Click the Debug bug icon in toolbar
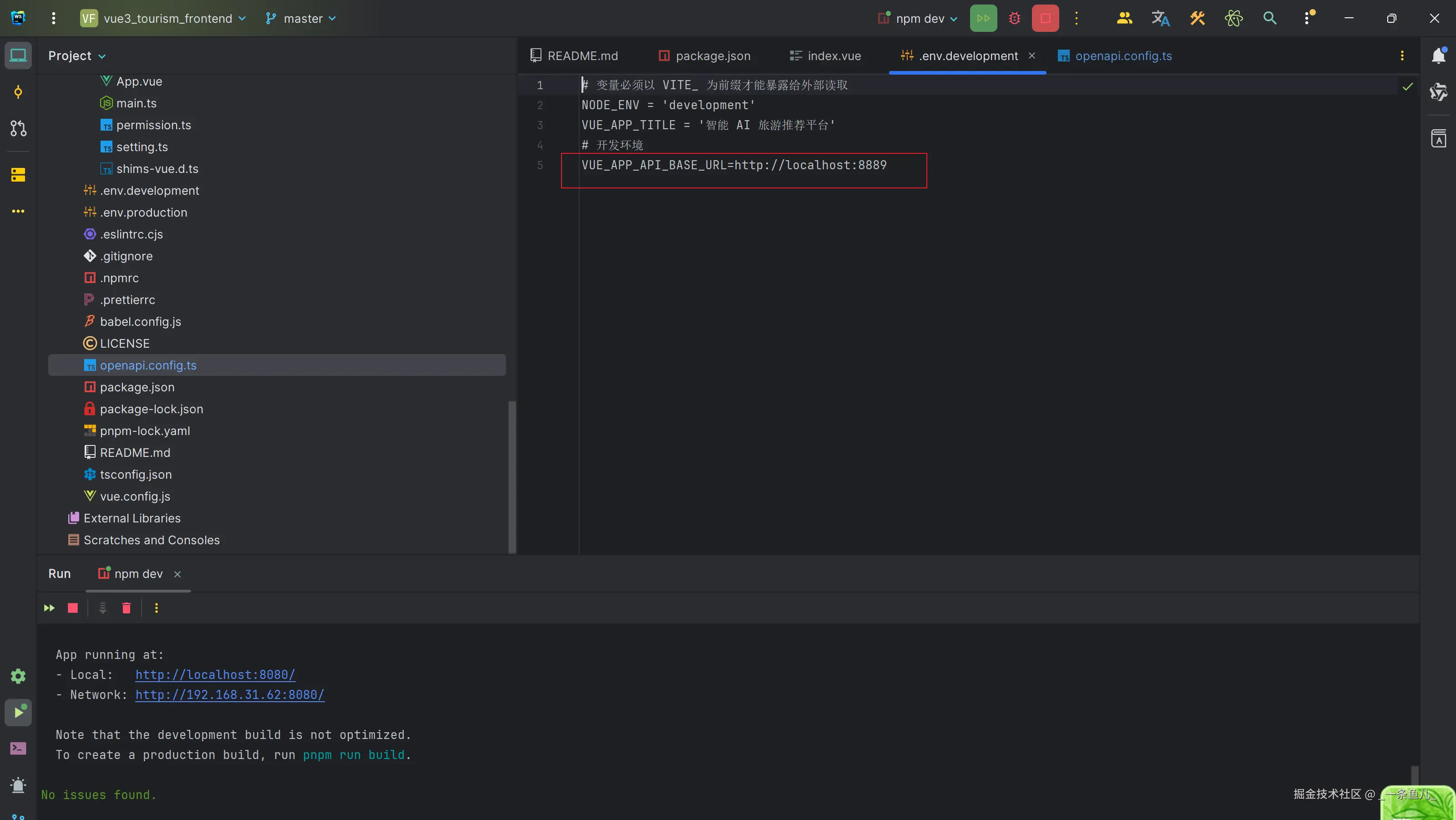 [1015, 19]
